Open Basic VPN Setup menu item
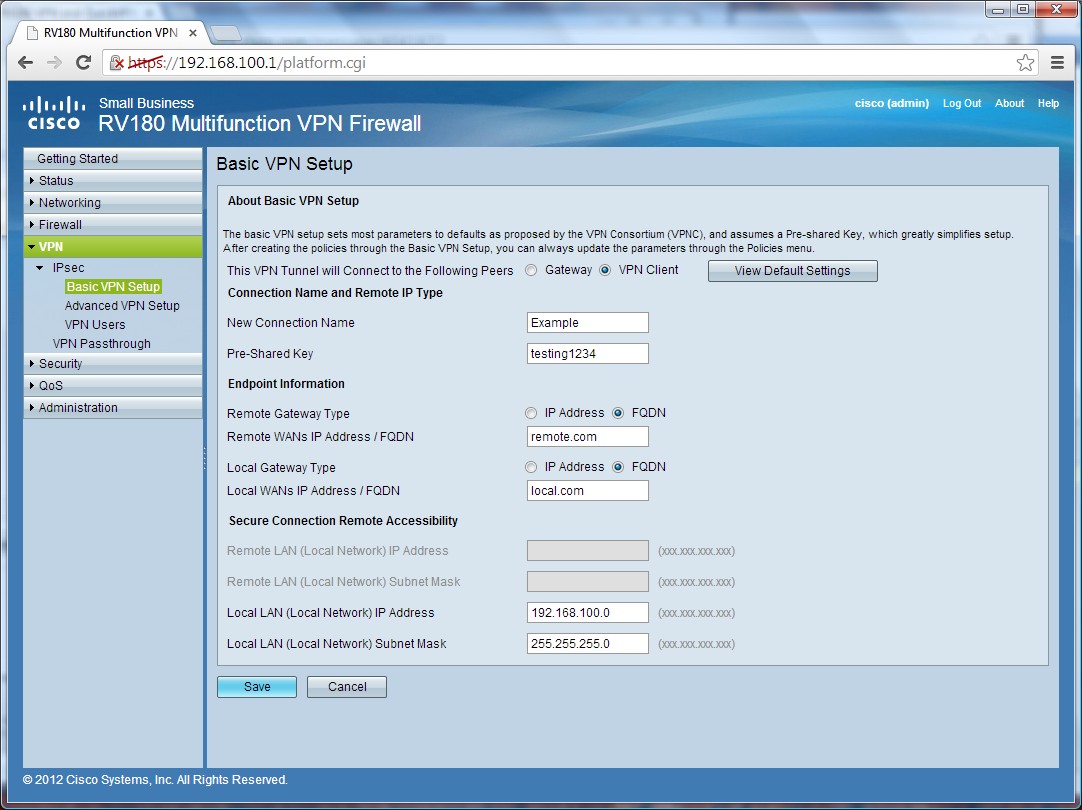The width and height of the screenshot is (1082, 810). point(113,286)
